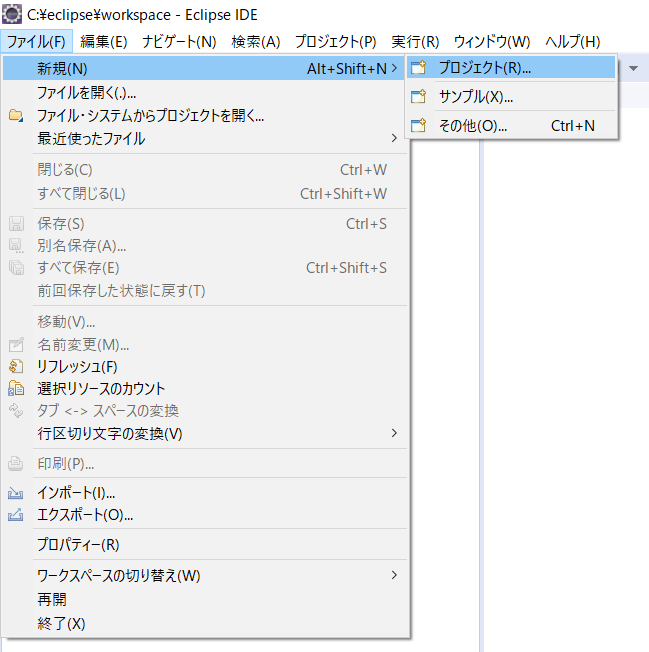Click the save-all icon beside すべて保存(E)
Screen dimensions: 649x652
coord(16,268)
